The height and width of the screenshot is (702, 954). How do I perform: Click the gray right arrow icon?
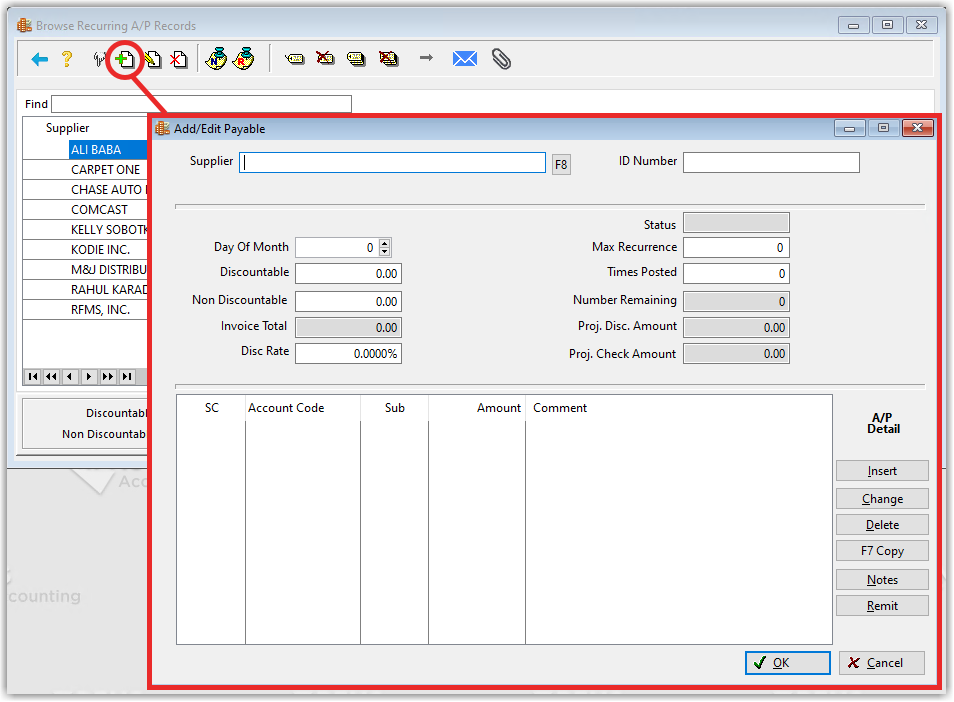(427, 58)
